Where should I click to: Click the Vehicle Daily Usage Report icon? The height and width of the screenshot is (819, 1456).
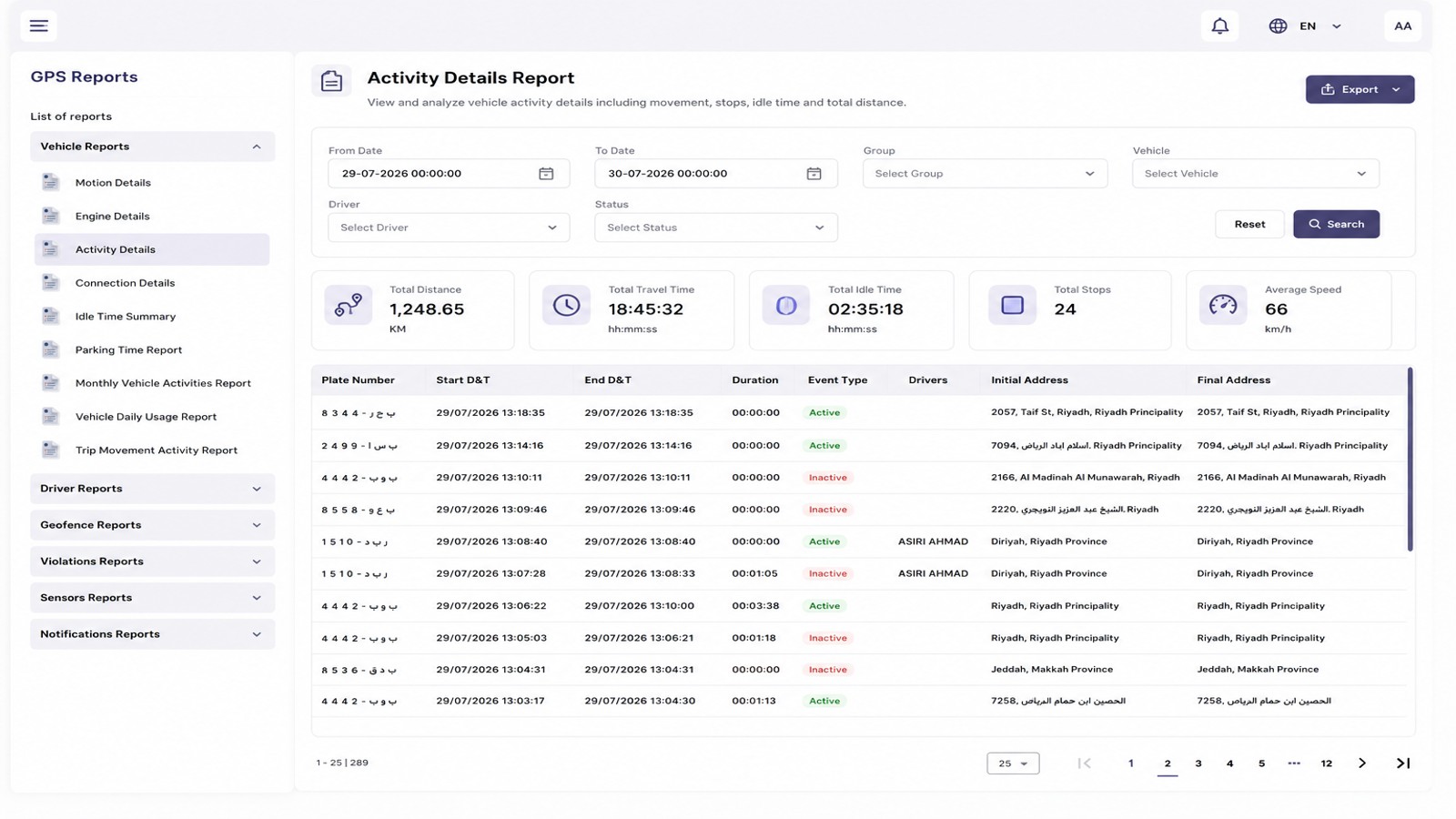pyautogui.click(x=50, y=417)
